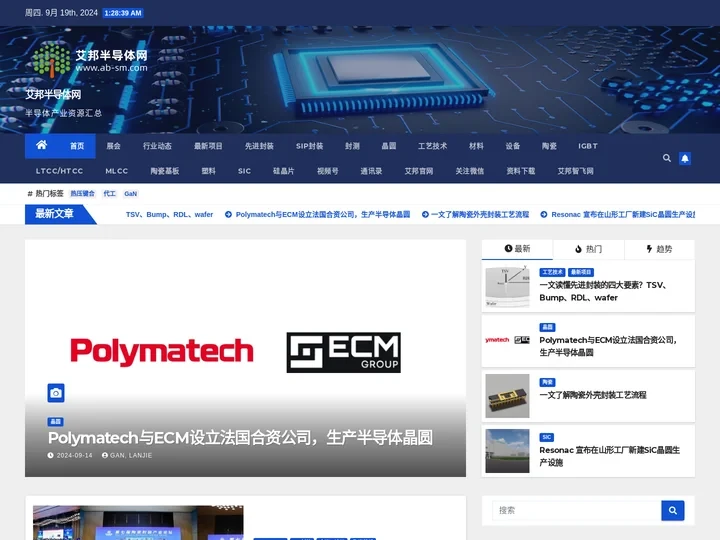The image size is (720, 540).
Task: Click the 艾邦半导体网 tree logo
Action: 51,59
